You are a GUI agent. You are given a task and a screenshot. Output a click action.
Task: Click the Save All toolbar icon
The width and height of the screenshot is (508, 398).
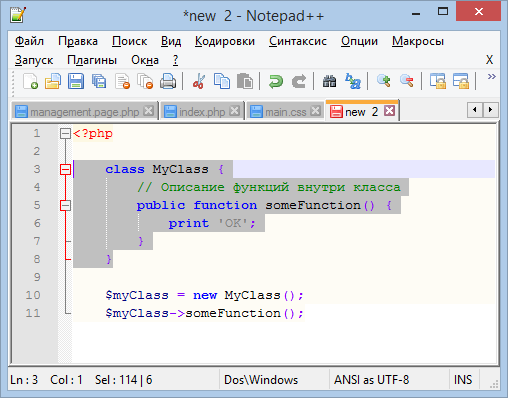coord(99,81)
